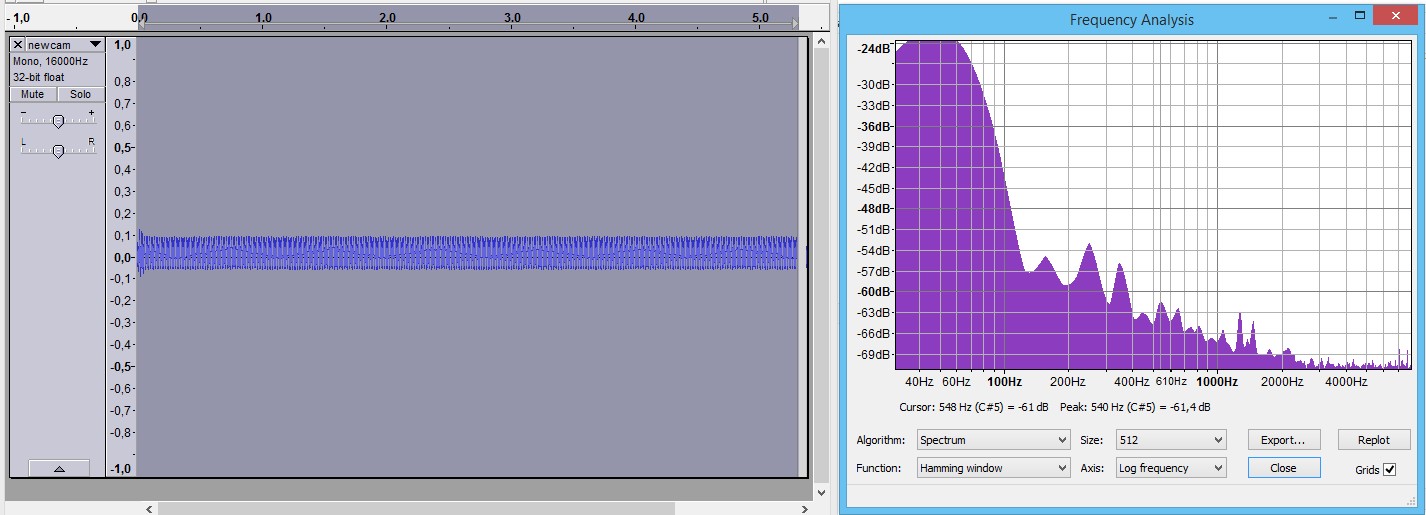Solo the newcam track
The width and height of the screenshot is (1426, 515).
click(80, 94)
